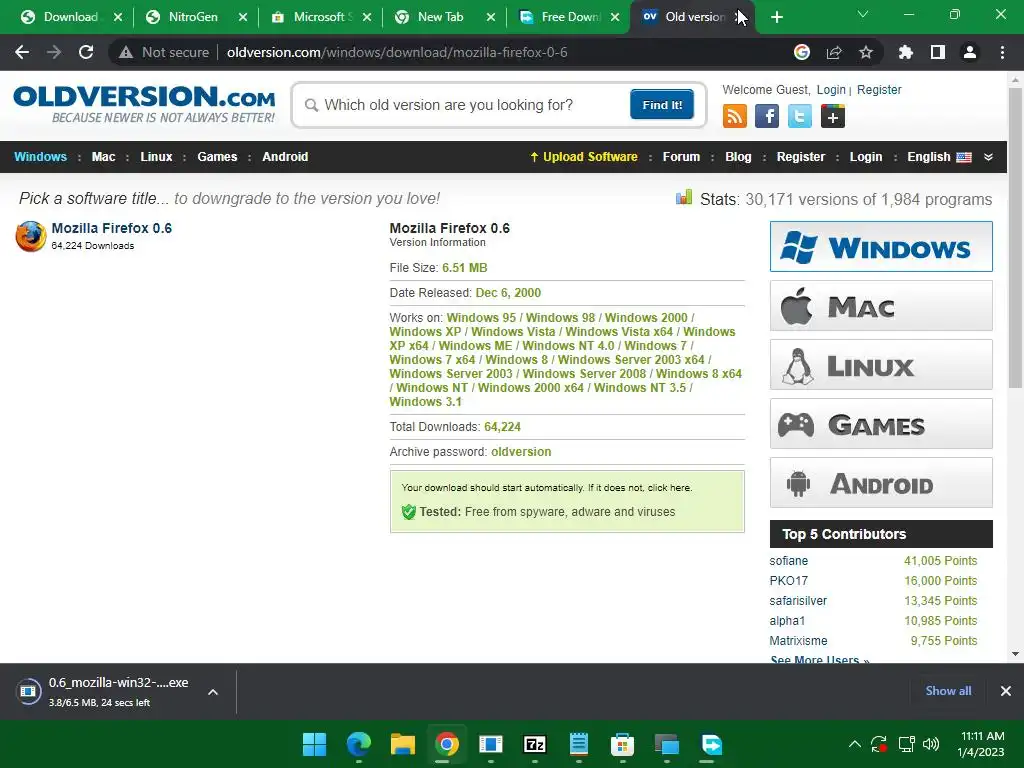The height and width of the screenshot is (768, 1024).
Task: Open the Extensions puzzle icon
Action: [906, 52]
